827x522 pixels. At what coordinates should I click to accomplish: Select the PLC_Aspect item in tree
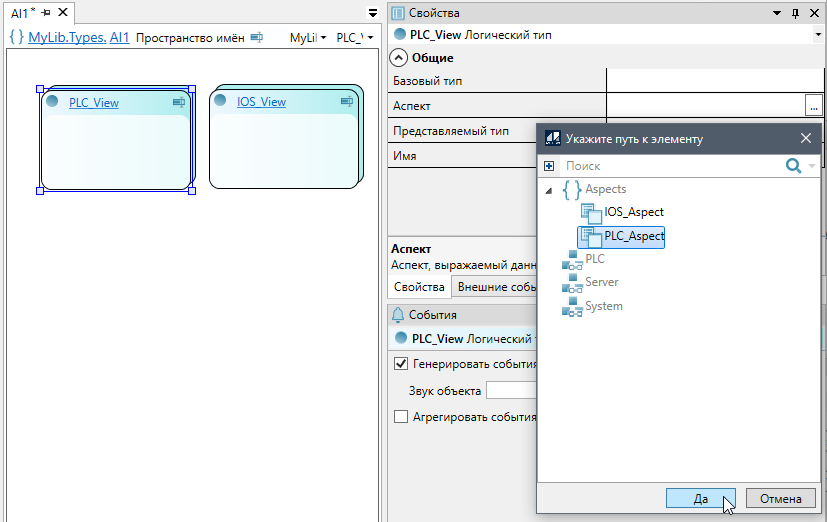pos(633,236)
